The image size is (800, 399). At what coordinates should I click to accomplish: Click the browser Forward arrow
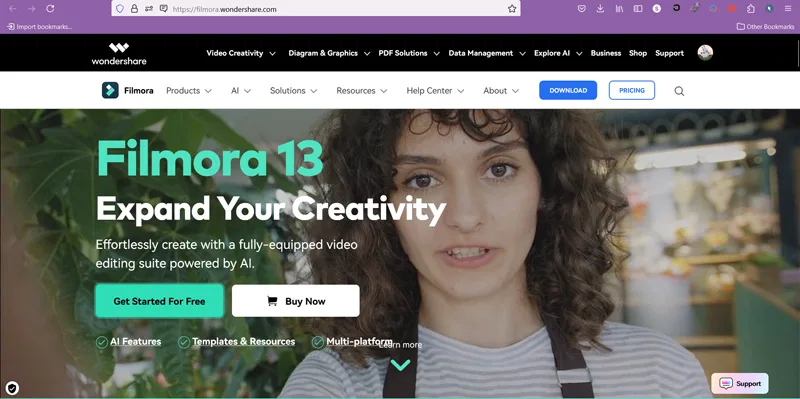click(32, 9)
